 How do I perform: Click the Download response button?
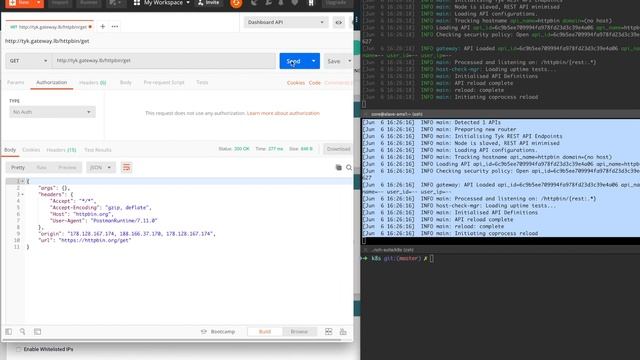pos(338,149)
